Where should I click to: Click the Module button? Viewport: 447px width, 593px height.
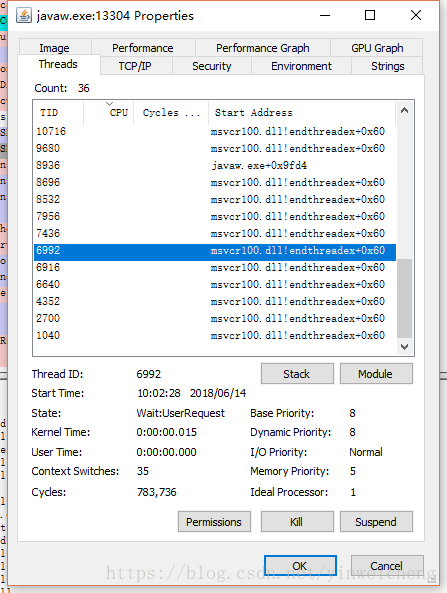tap(376, 374)
